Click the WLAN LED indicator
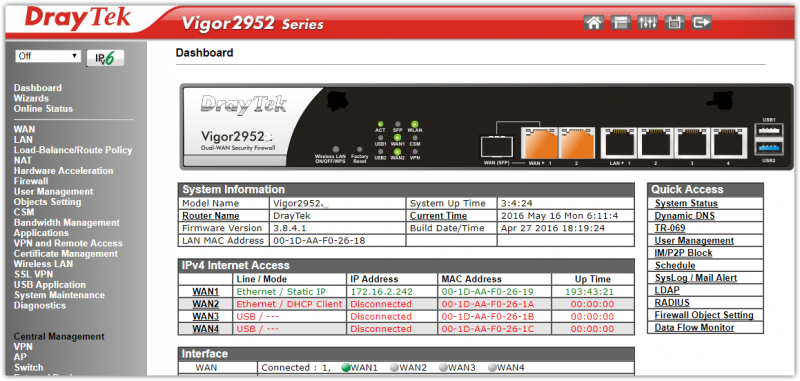Viewport: 800px width, 381px height. pyautogui.click(x=414, y=124)
